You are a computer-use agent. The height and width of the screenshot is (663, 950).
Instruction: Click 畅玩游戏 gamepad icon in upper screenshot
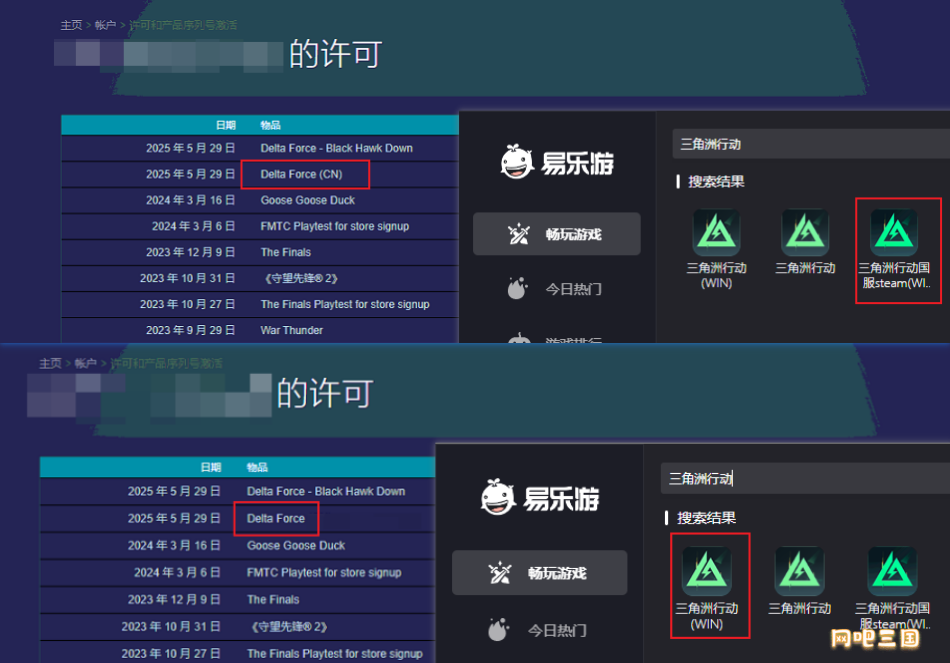tap(519, 234)
